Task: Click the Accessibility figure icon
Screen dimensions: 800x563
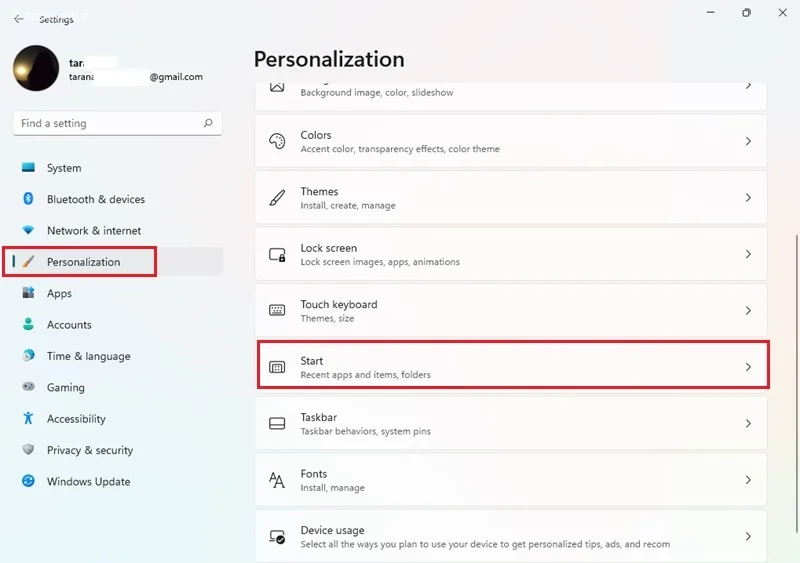Action: click(28, 419)
